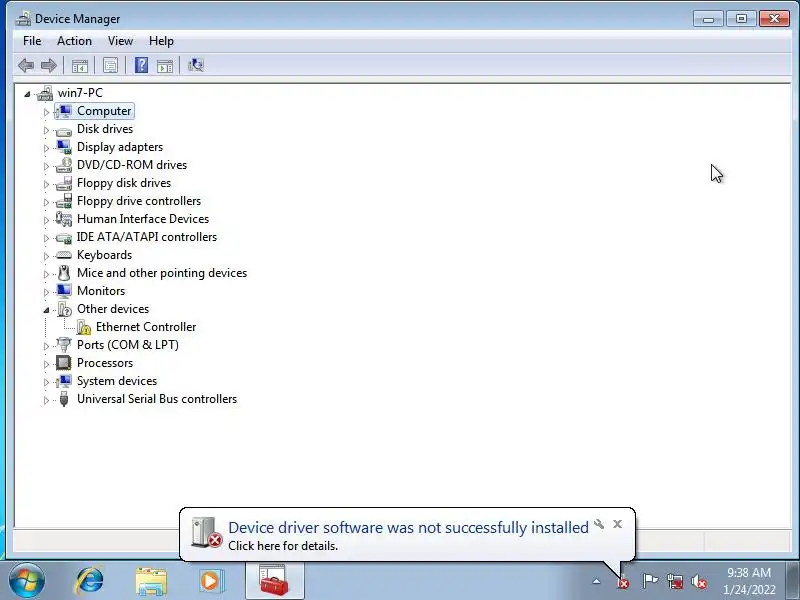
Task: Expand the Human Interface Devices category
Action: coord(46,220)
